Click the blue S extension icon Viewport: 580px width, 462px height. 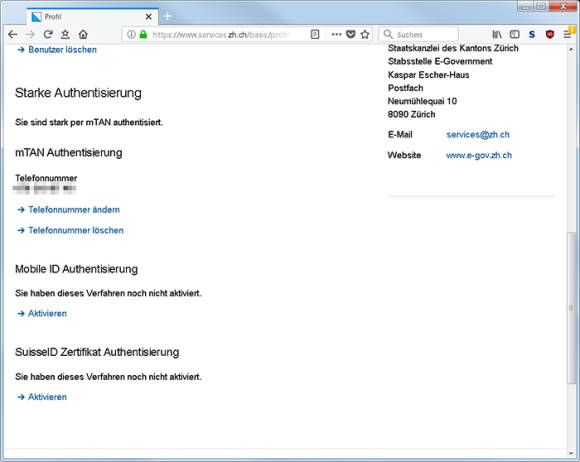pyautogui.click(x=532, y=34)
